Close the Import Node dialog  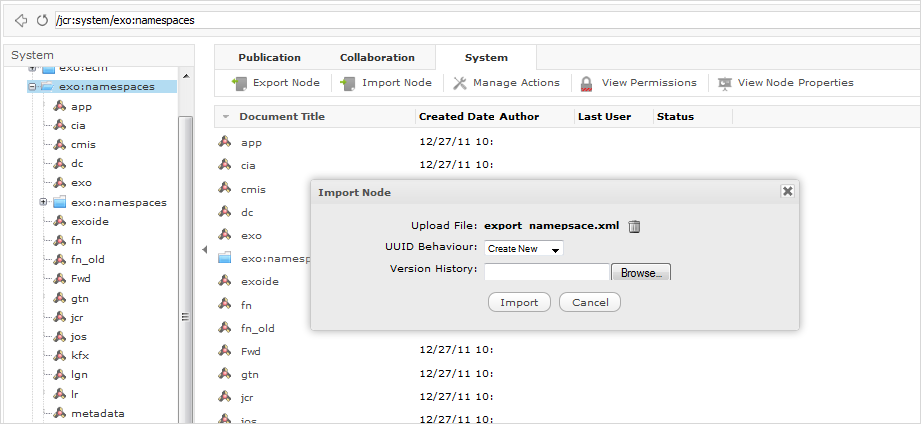click(787, 191)
